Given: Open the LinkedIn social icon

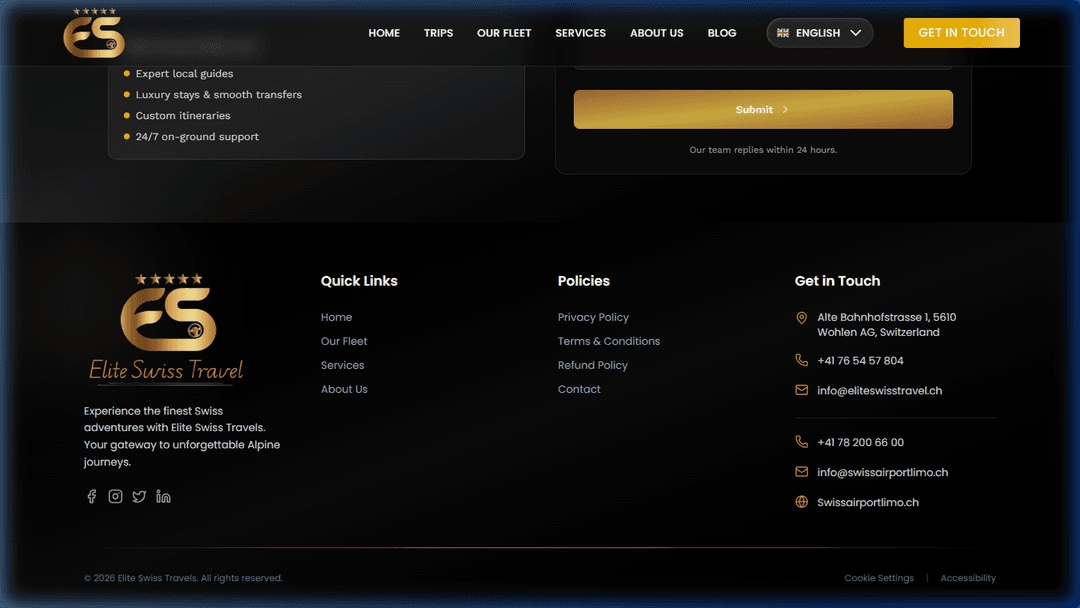Looking at the screenshot, I should coord(163,496).
